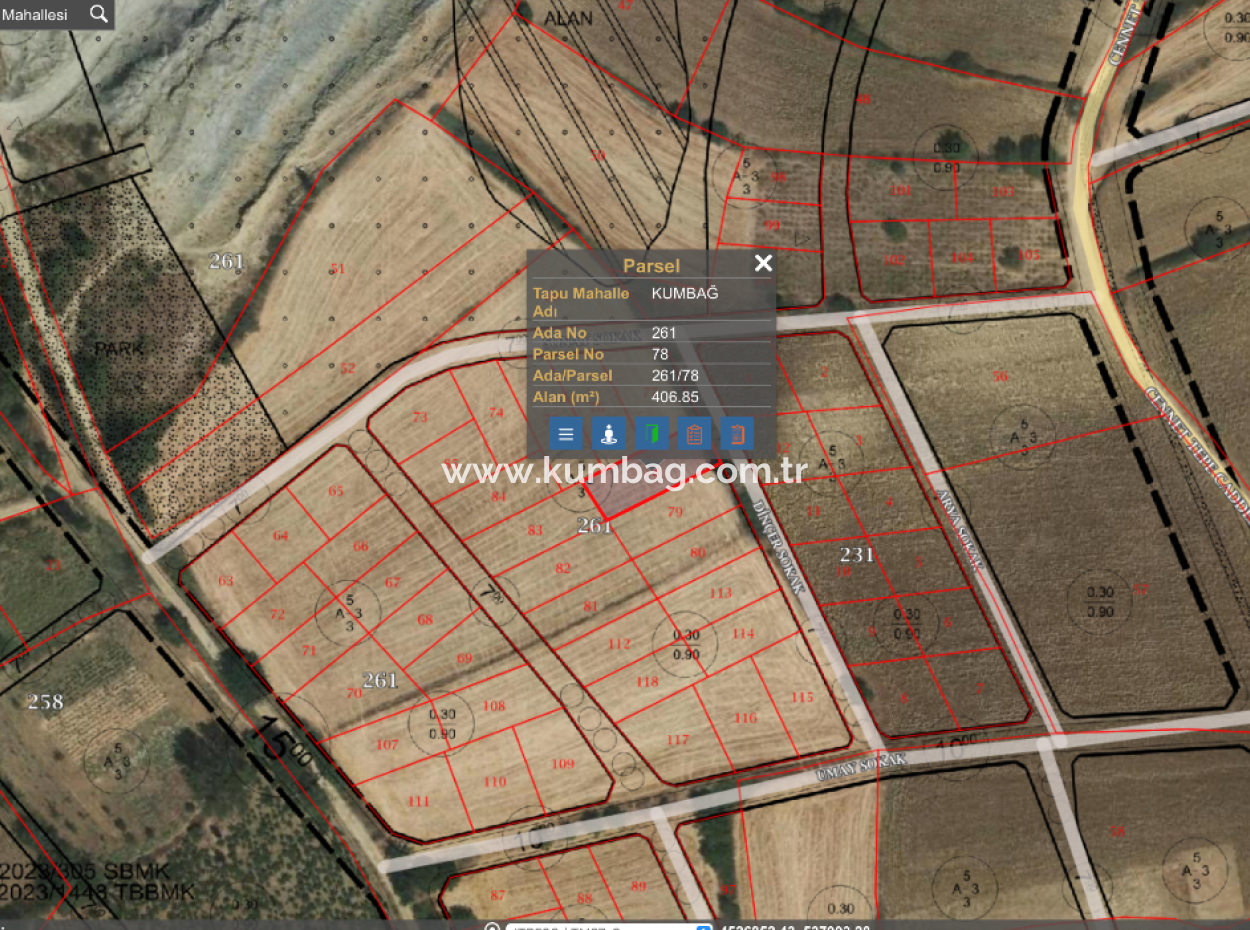Click the small blue icon near the coordinate field
This screenshot has height=930, width=1250.
(703, 926)
